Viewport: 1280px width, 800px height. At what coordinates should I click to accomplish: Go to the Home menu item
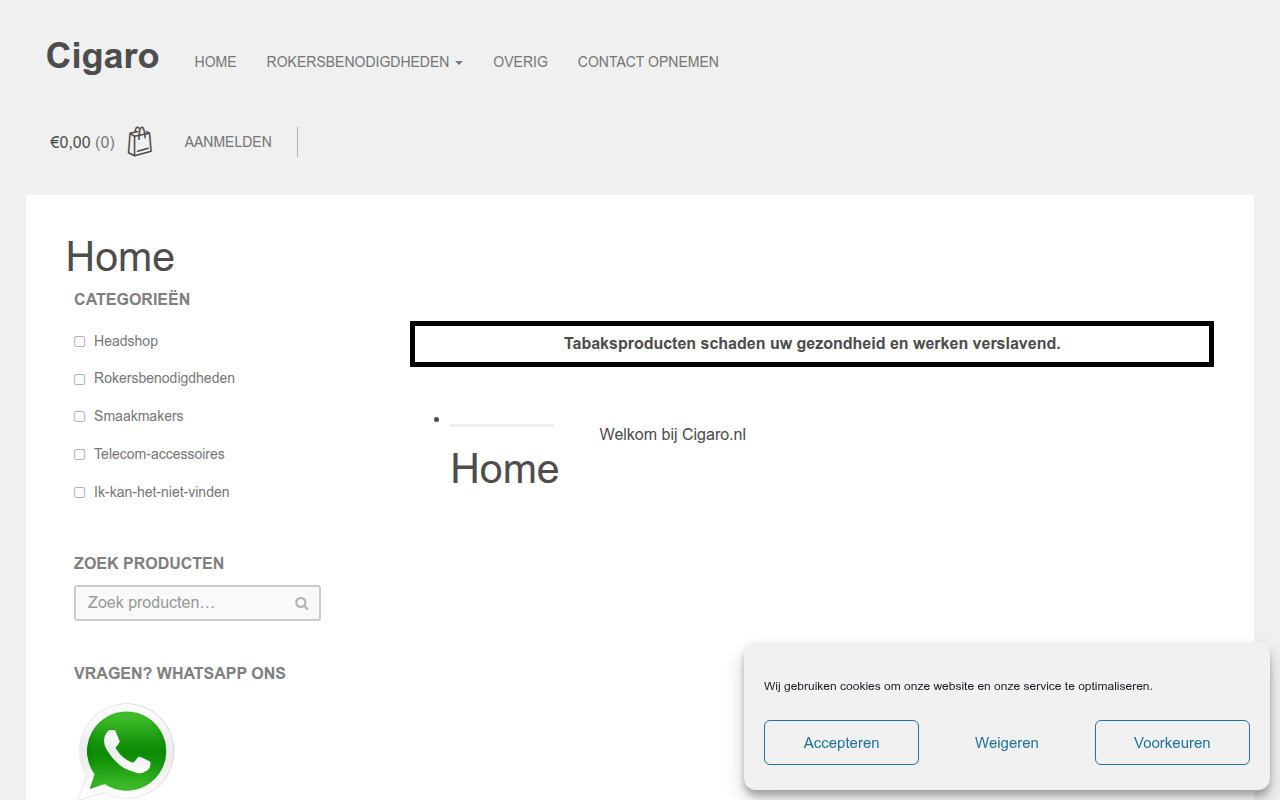215,62
